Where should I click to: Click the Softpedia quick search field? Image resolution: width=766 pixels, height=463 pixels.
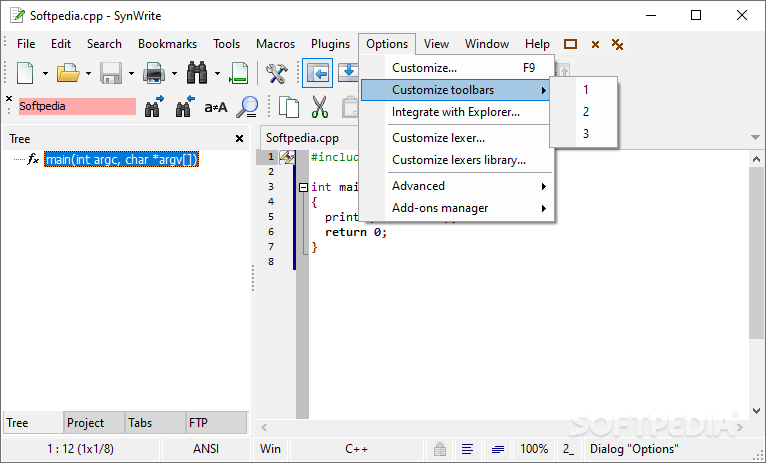pyautogui.click(x=77, y=106)
